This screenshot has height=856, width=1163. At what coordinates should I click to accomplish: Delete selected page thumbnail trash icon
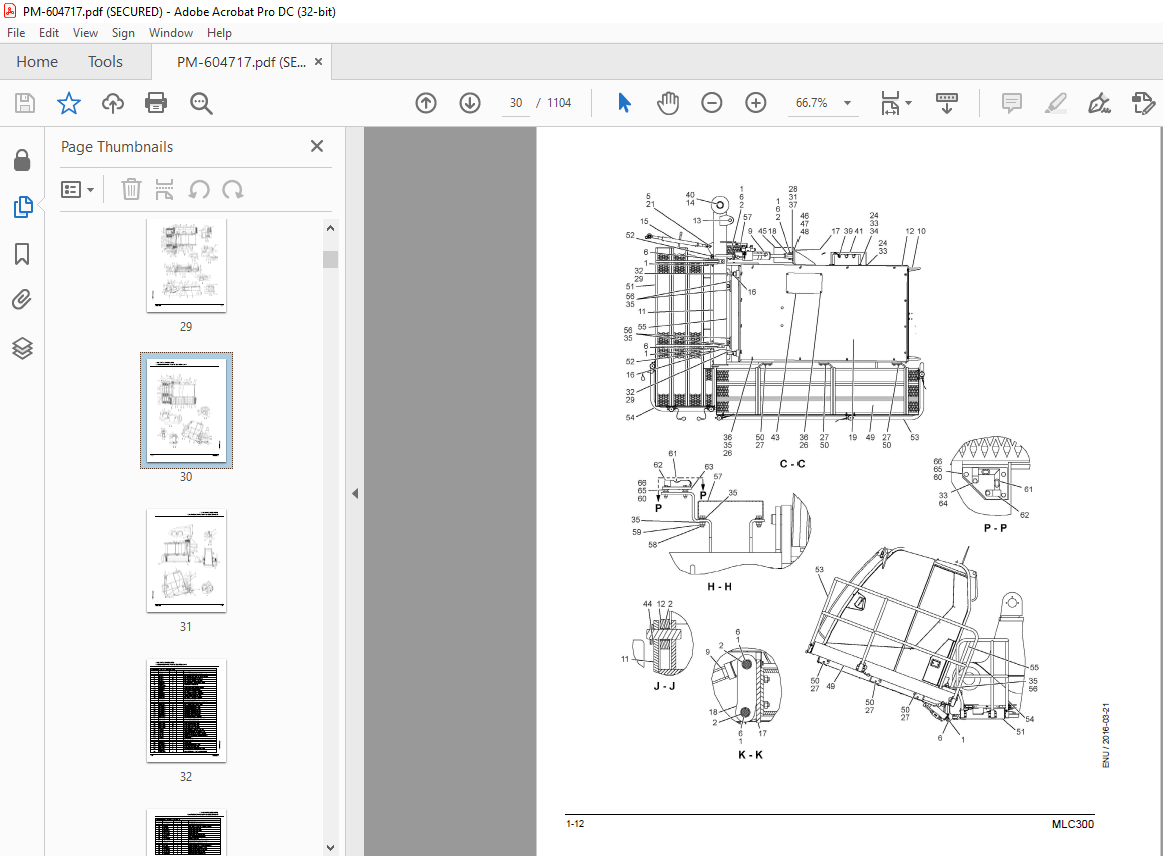[x=131, y=190]
